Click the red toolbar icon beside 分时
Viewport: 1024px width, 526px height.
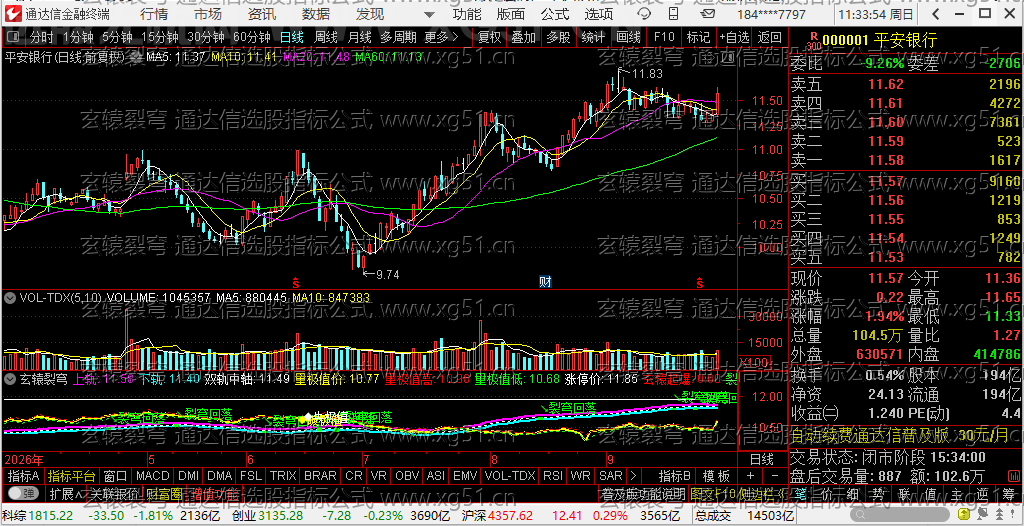pos(14,37)
